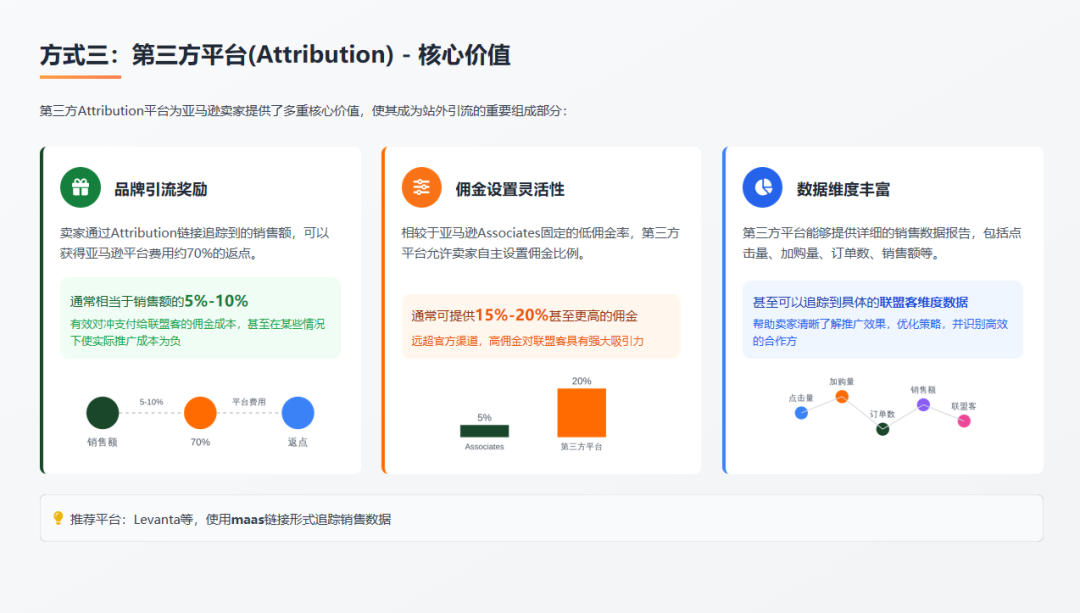This screenshot has width=1080, height=613.
Task: Click the purple 销售额 data point
Action: pos(923,405)
